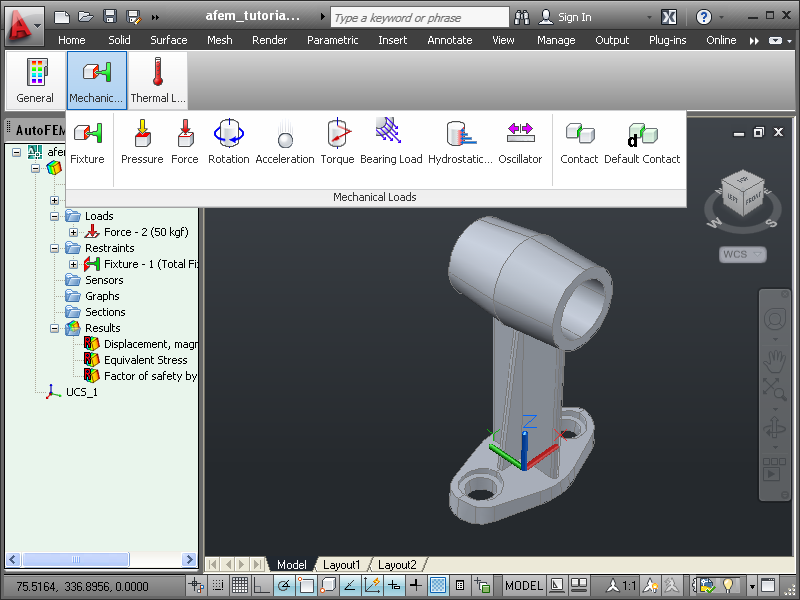Switch to Layout1 tab
The width and height of the screenshot is (800, 600).
pyautogui.click(x=341, y=565)
